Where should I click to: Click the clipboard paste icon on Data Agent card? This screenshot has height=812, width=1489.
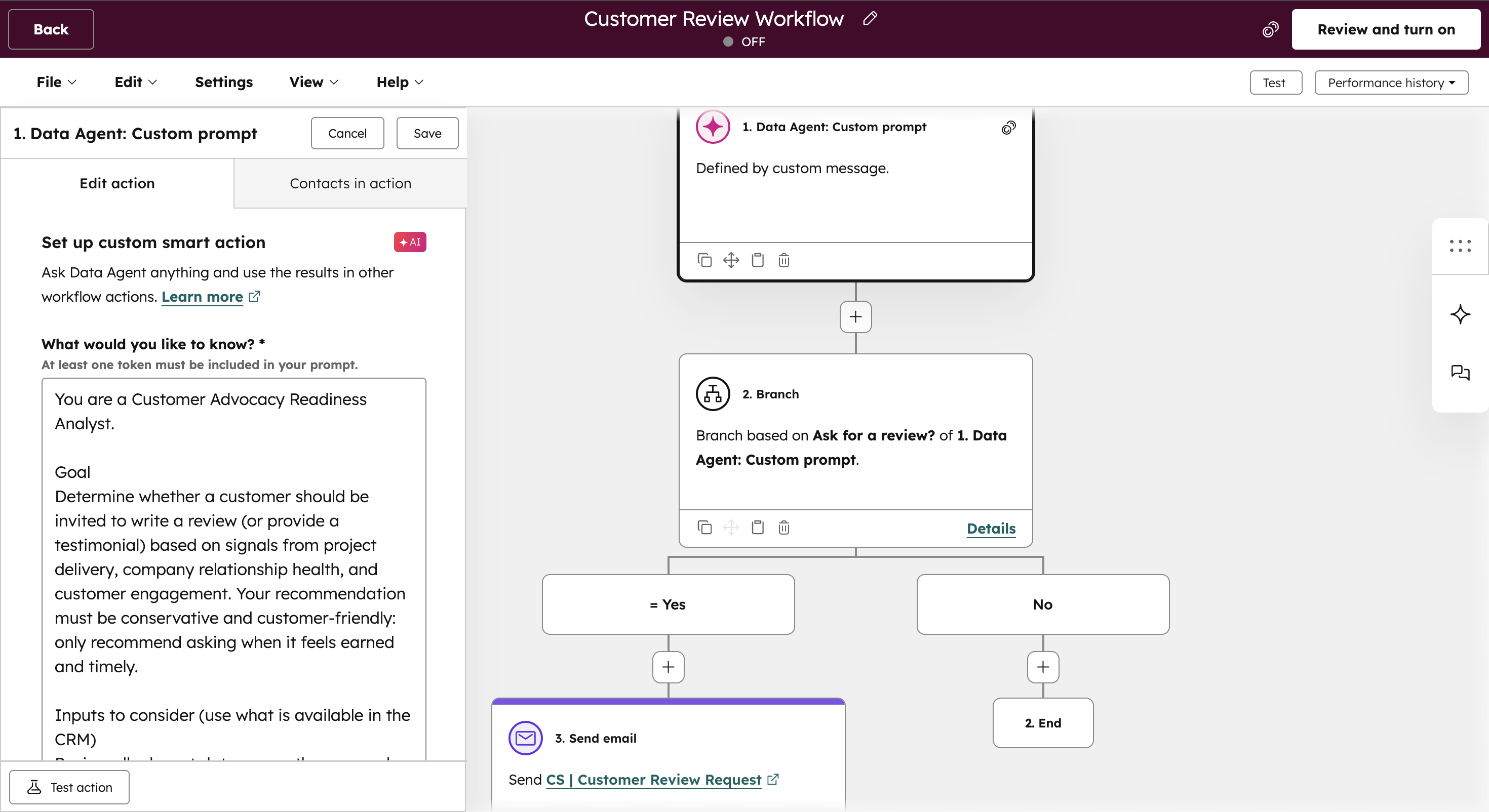[x=757, y=260]
